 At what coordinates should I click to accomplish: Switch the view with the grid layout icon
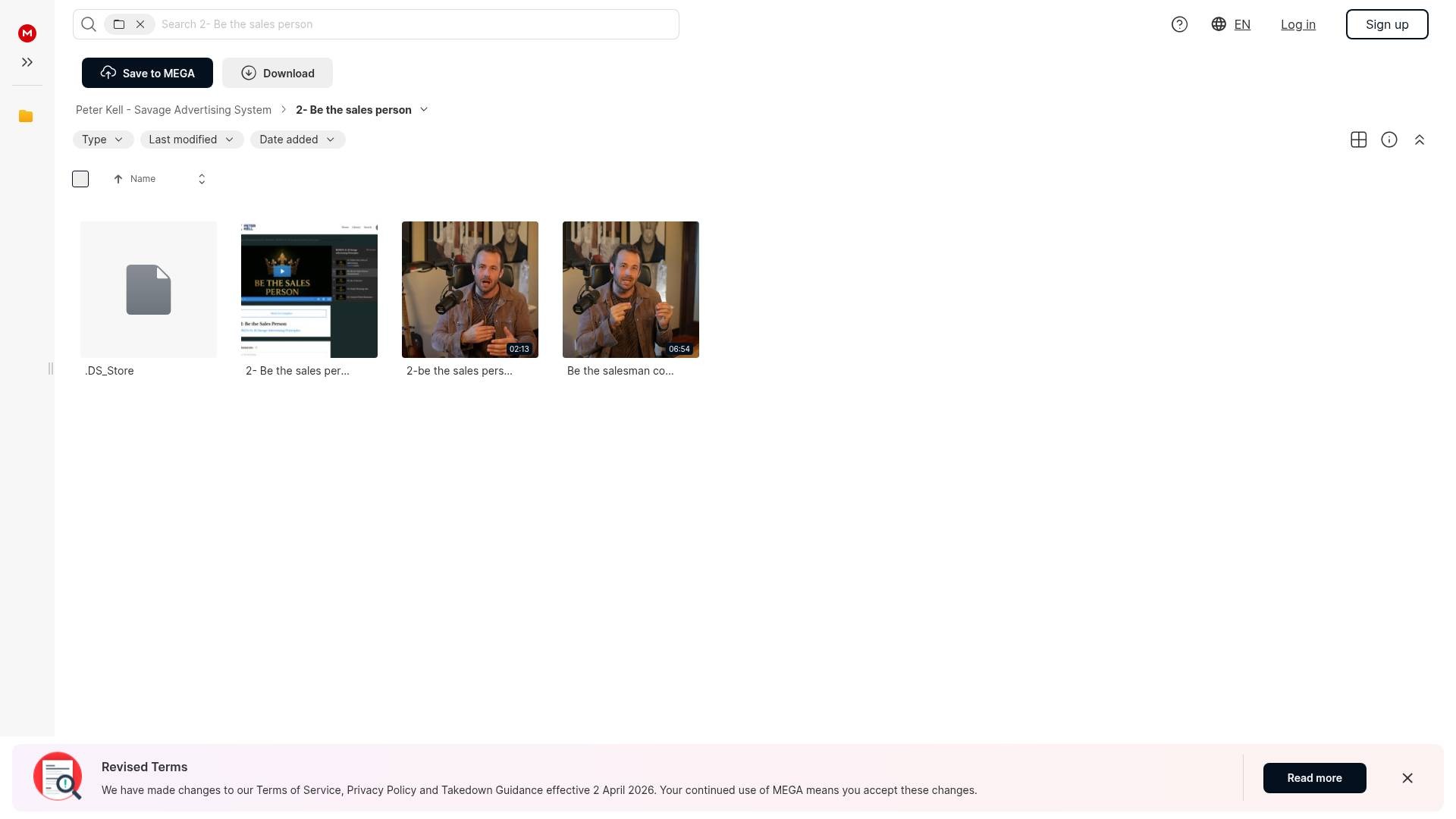point(1358,140)
